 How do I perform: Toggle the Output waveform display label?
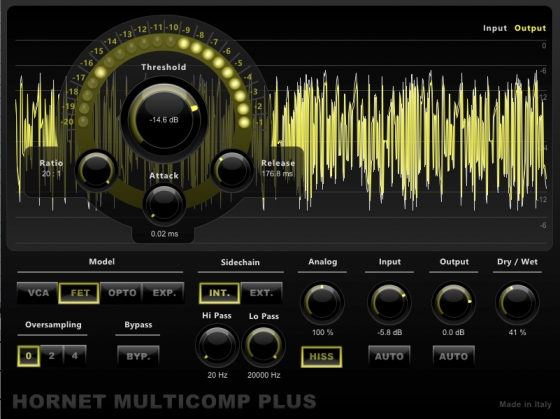pyautogui.click(x=530, y=28)
